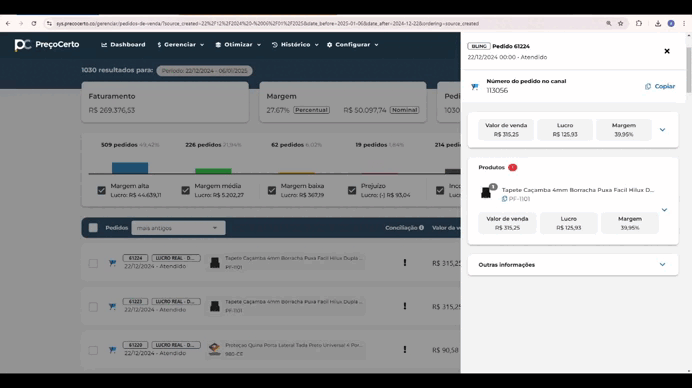
Task: Click the 61220 order number tag
Action: [135, 345]
